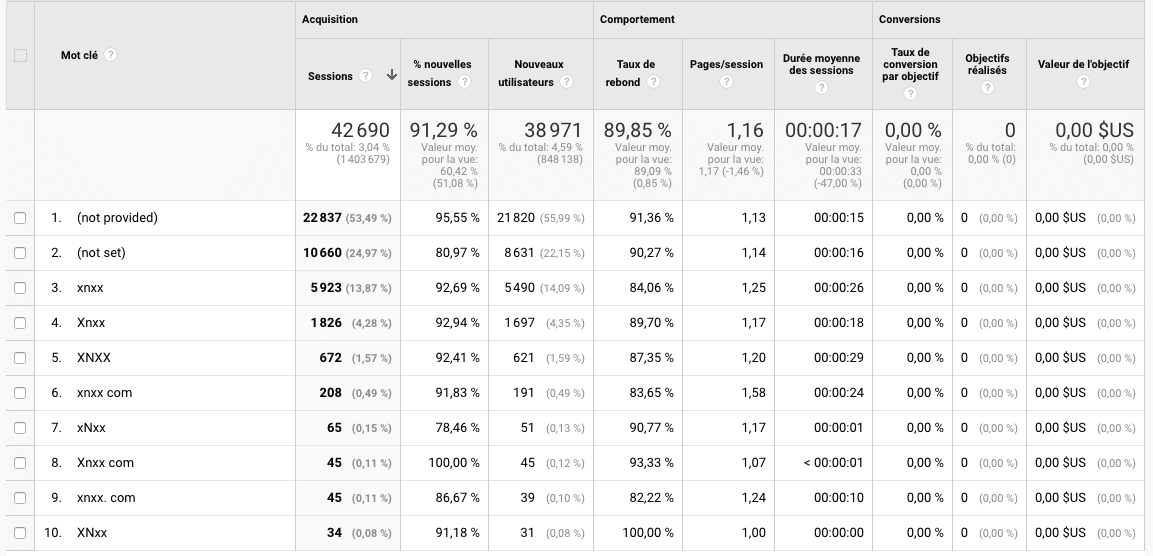Screen dimensions: 1153x556
Task: Check the select-all checkbox in table header
Action: tap(20, 56)
